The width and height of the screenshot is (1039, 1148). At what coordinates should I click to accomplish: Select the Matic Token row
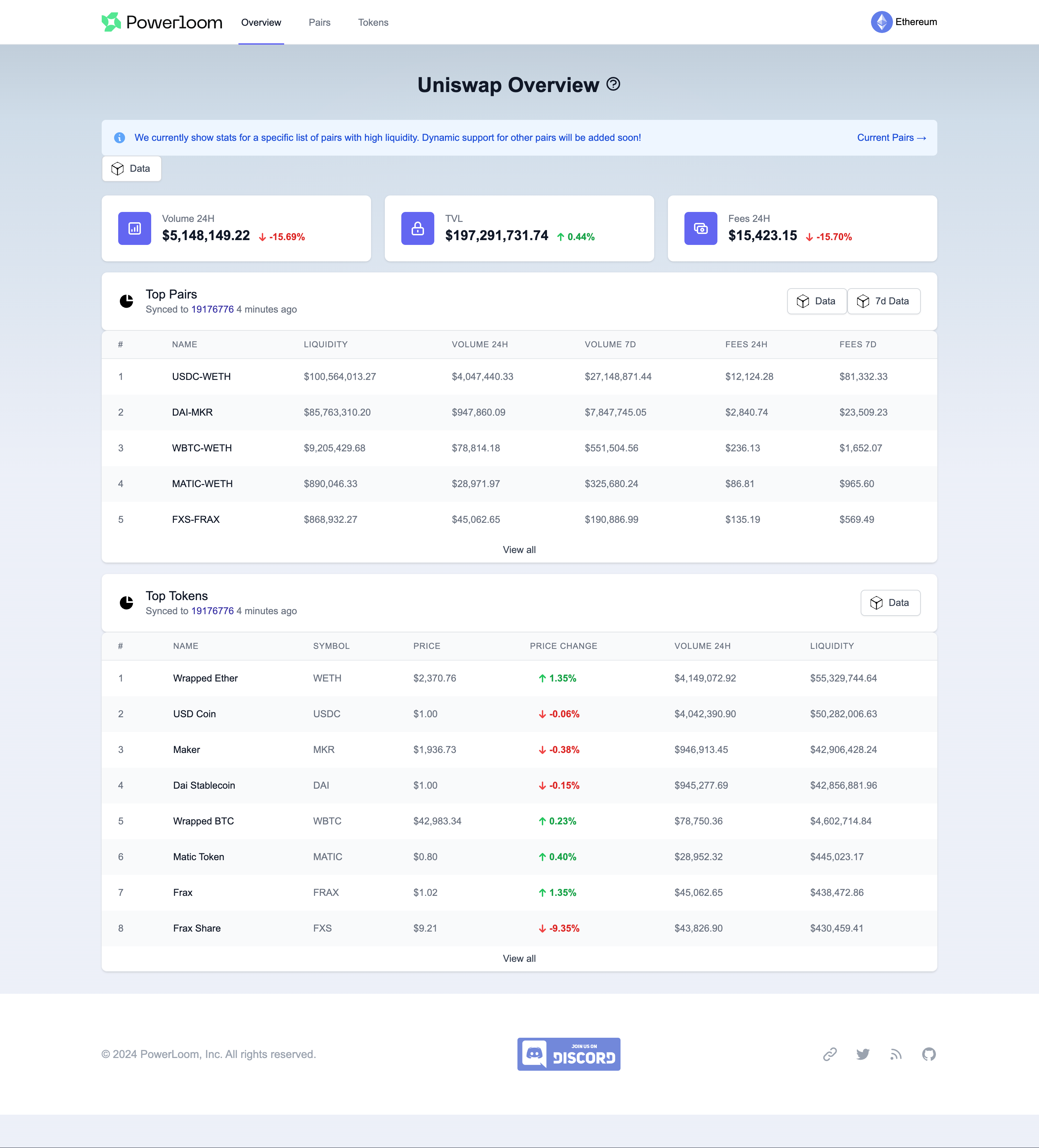tap(519, 856)
